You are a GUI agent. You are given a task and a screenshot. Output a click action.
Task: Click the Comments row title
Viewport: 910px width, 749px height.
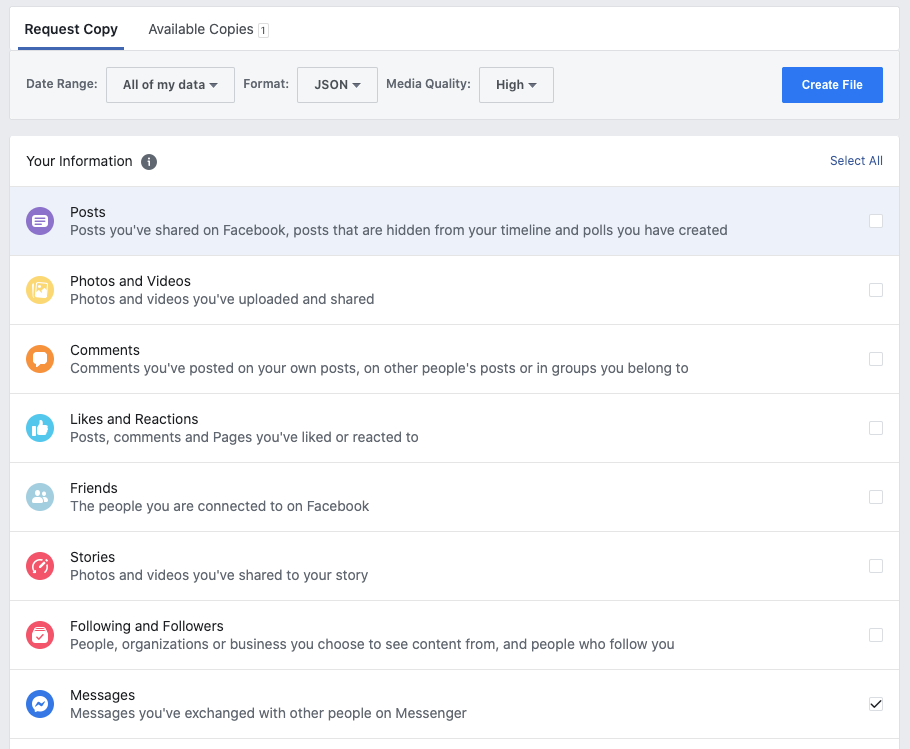(105, 350)
